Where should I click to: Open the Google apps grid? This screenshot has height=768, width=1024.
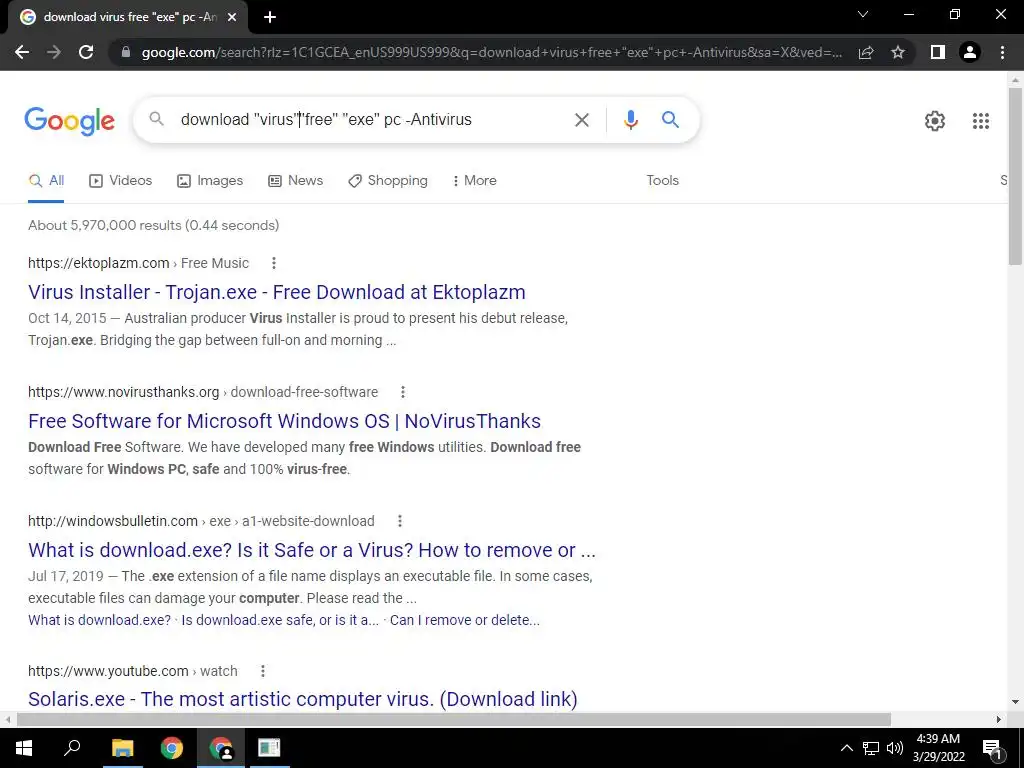(980, 121)
